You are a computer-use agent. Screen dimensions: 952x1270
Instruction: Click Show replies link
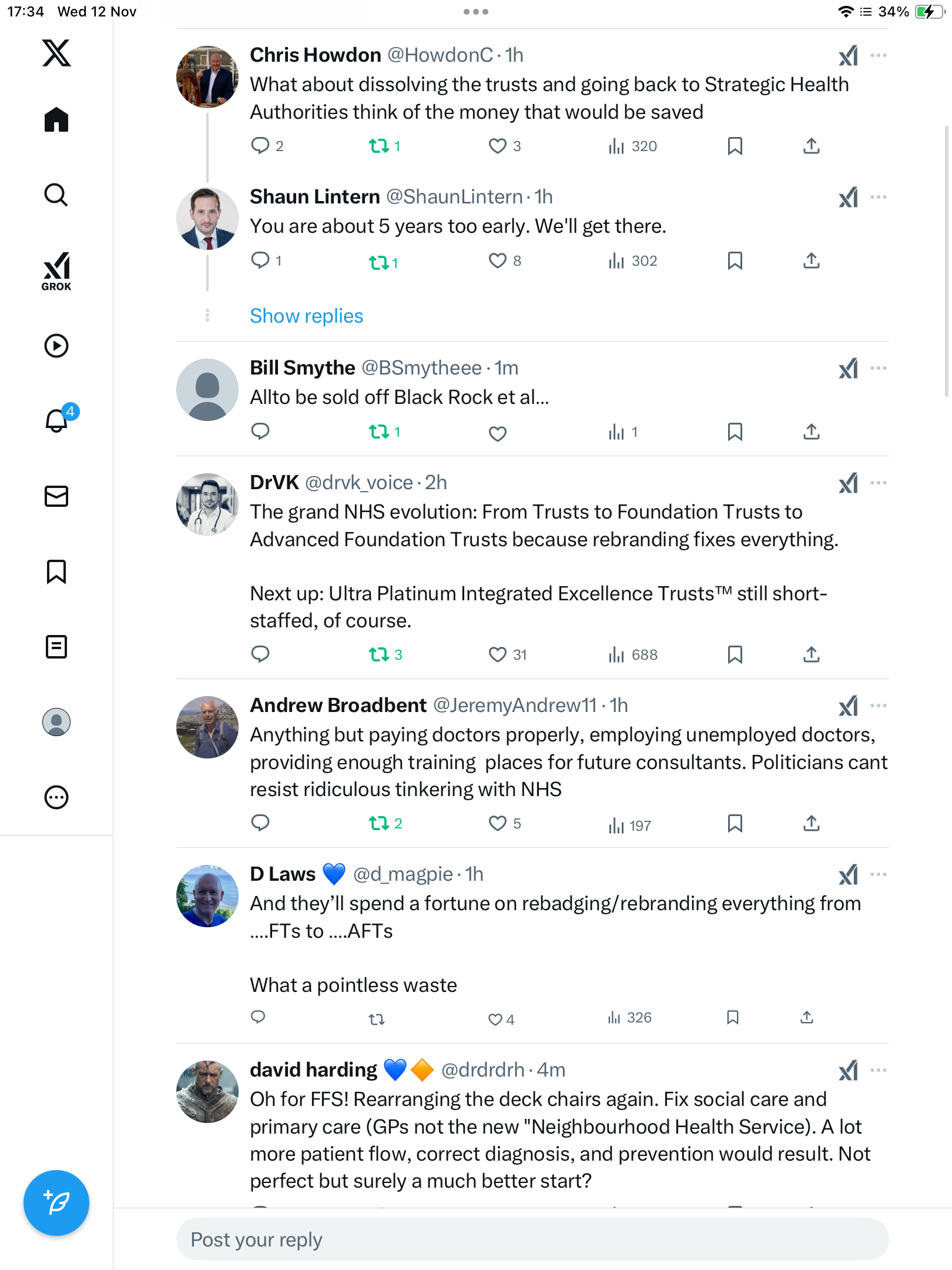[306, 316]
